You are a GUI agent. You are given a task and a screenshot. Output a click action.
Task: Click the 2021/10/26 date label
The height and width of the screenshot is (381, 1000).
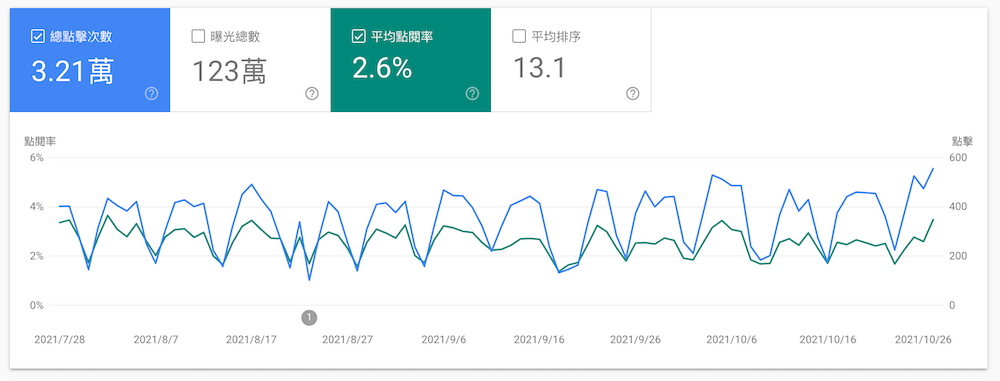pyautogui.click(x=923, y=340)
